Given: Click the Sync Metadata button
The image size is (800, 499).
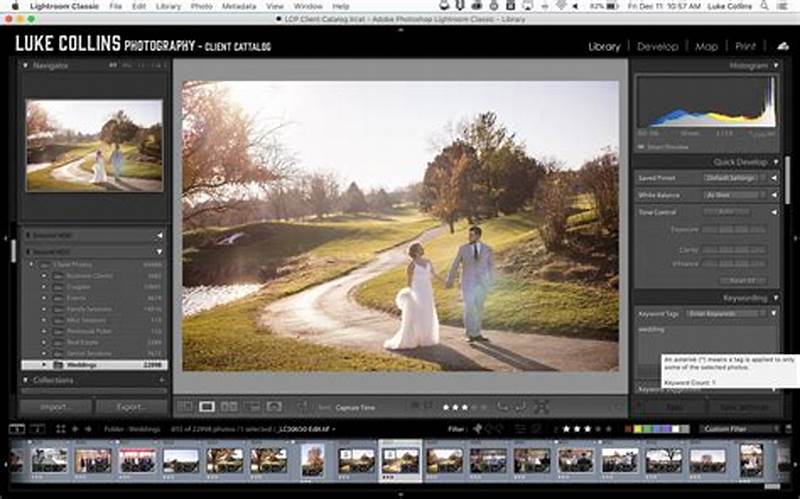Looking at the screenshot, I should click(x=672, y=407).
